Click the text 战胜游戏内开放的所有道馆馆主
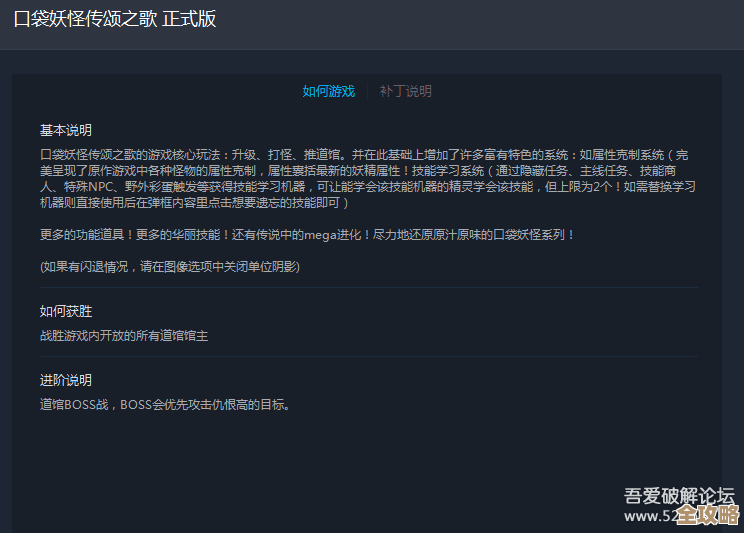Viewport: 744px width, 533px height. (x=124, y=336)
